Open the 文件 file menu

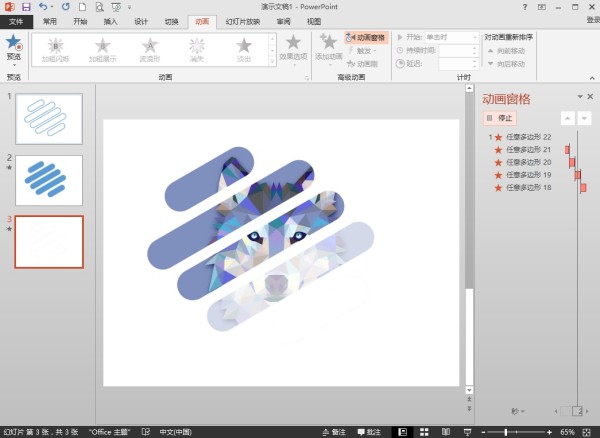coord(17,21)
